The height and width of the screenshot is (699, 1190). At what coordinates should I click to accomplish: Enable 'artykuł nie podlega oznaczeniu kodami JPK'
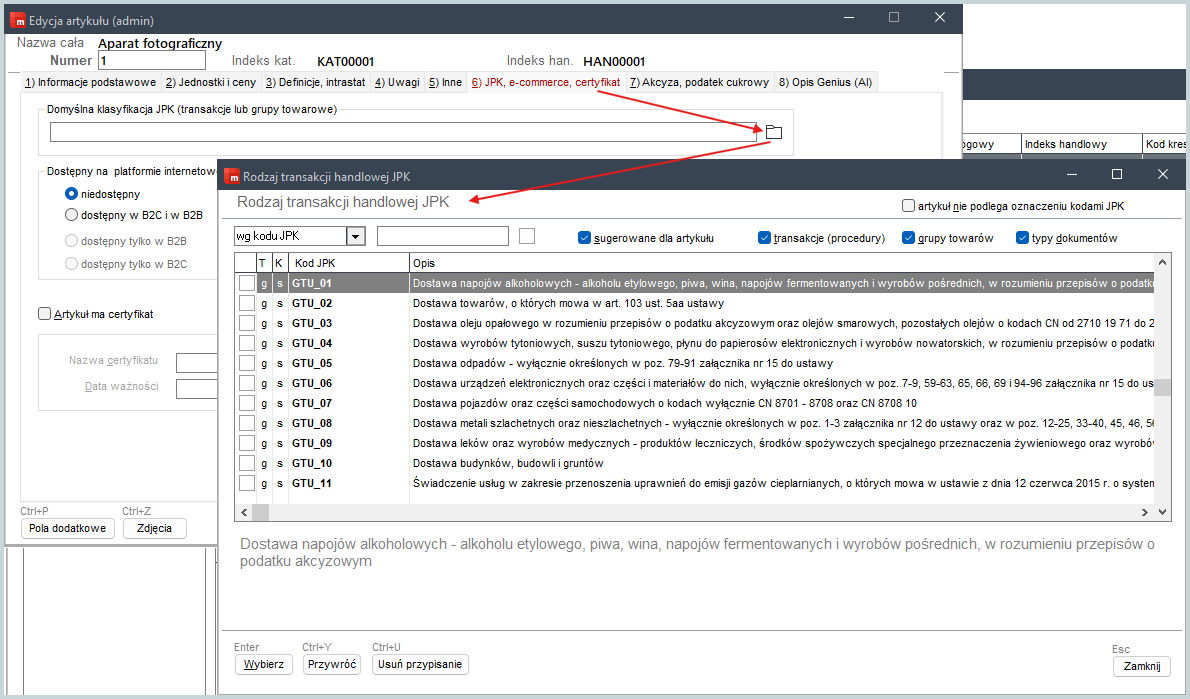[908, 206]
